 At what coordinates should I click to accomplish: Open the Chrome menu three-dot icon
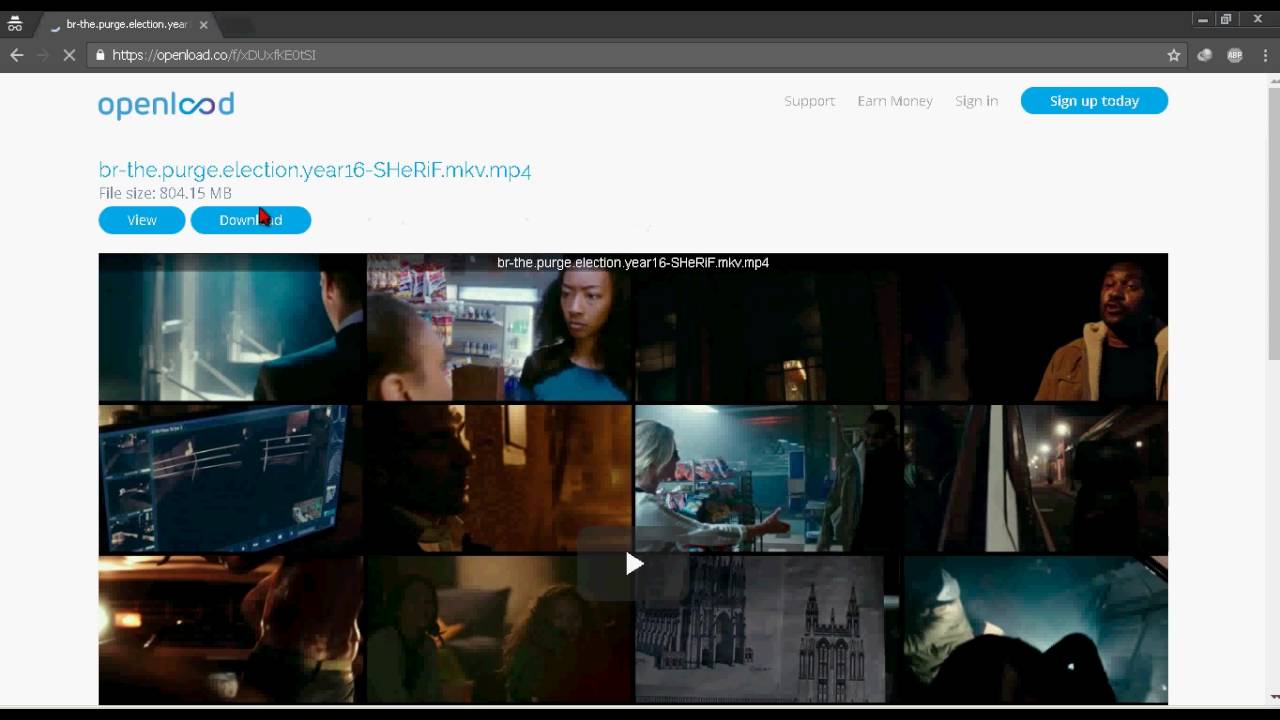coord(1265,55)
